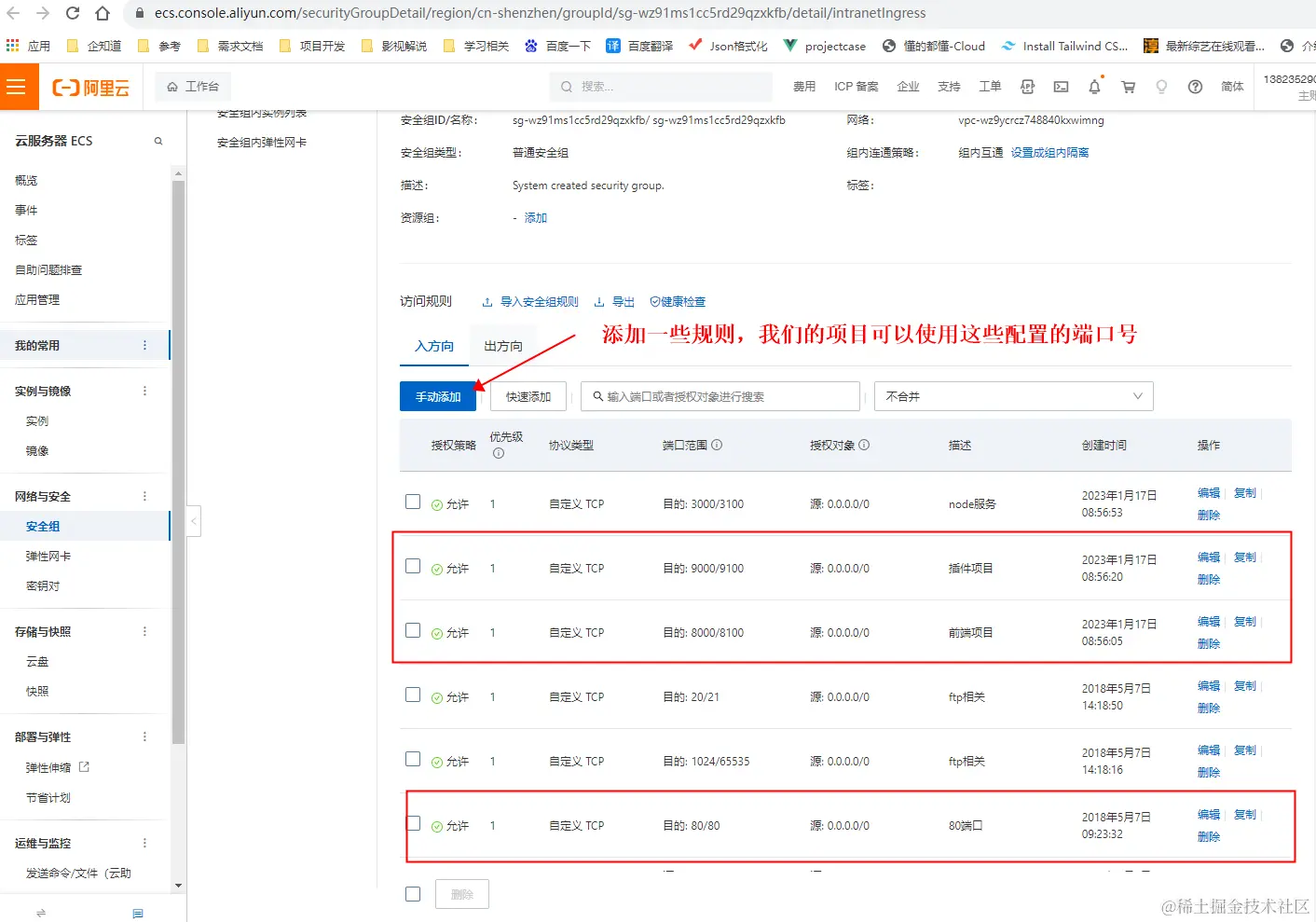Click the sidebar scrollbar down arrow
The width and height of the screenshot is (1316, 922).
coord(178,886)
